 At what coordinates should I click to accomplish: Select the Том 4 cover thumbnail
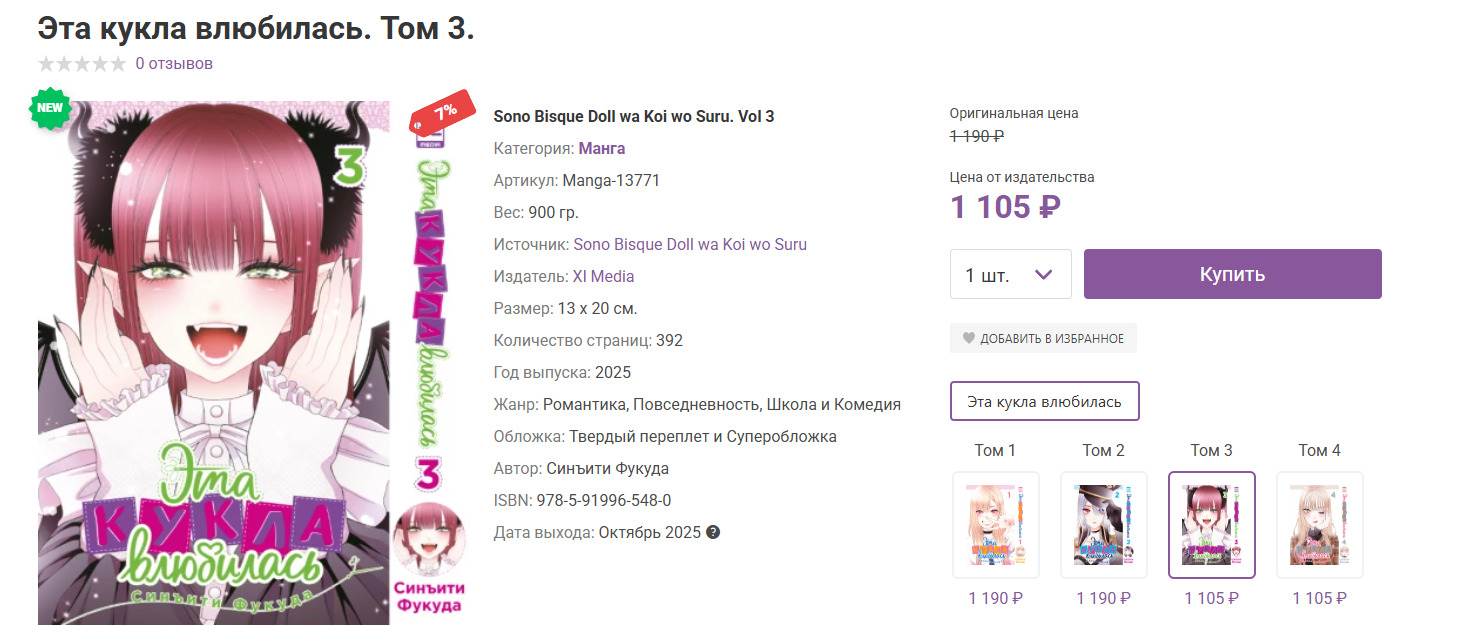[1319, 525]
